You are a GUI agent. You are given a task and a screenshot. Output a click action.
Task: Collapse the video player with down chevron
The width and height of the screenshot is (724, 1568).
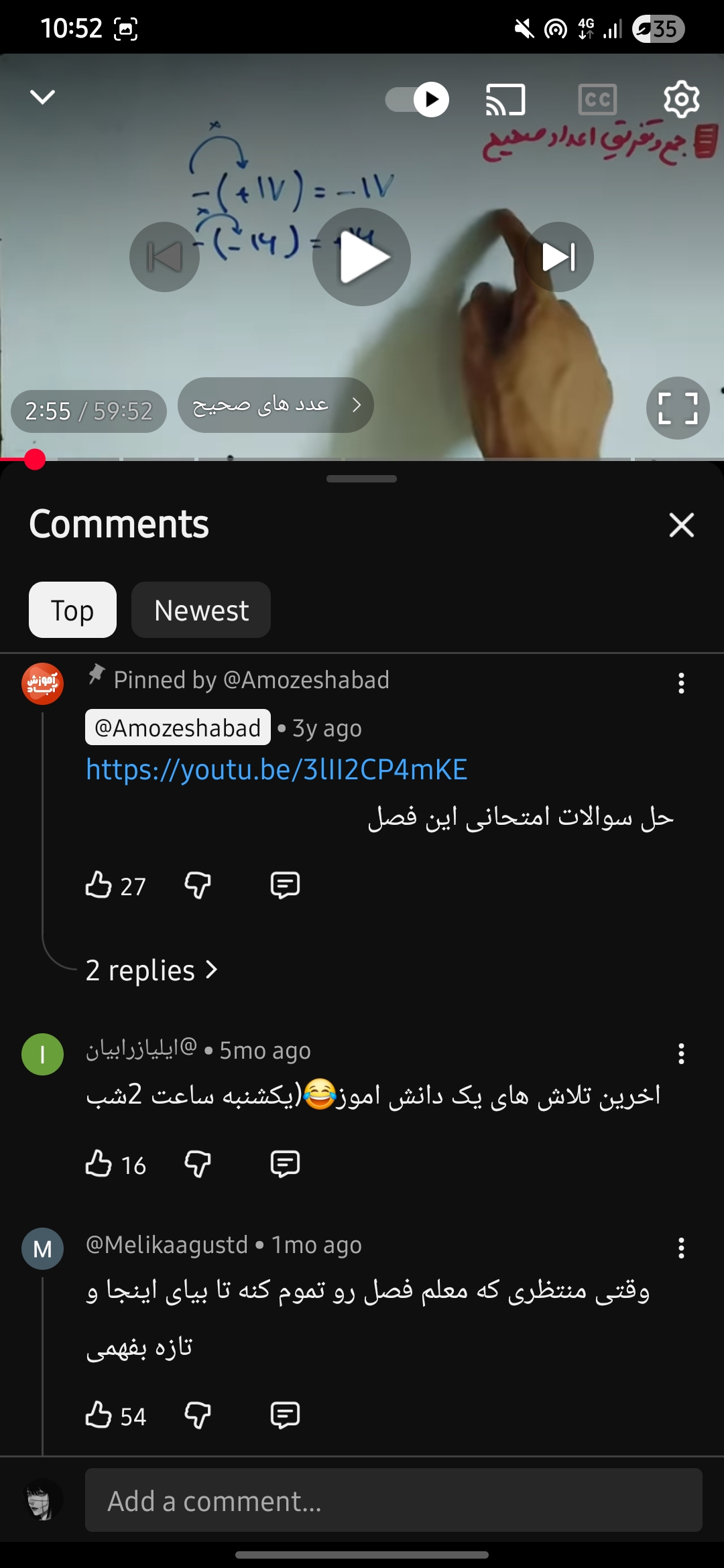click(x=42, y=97)
